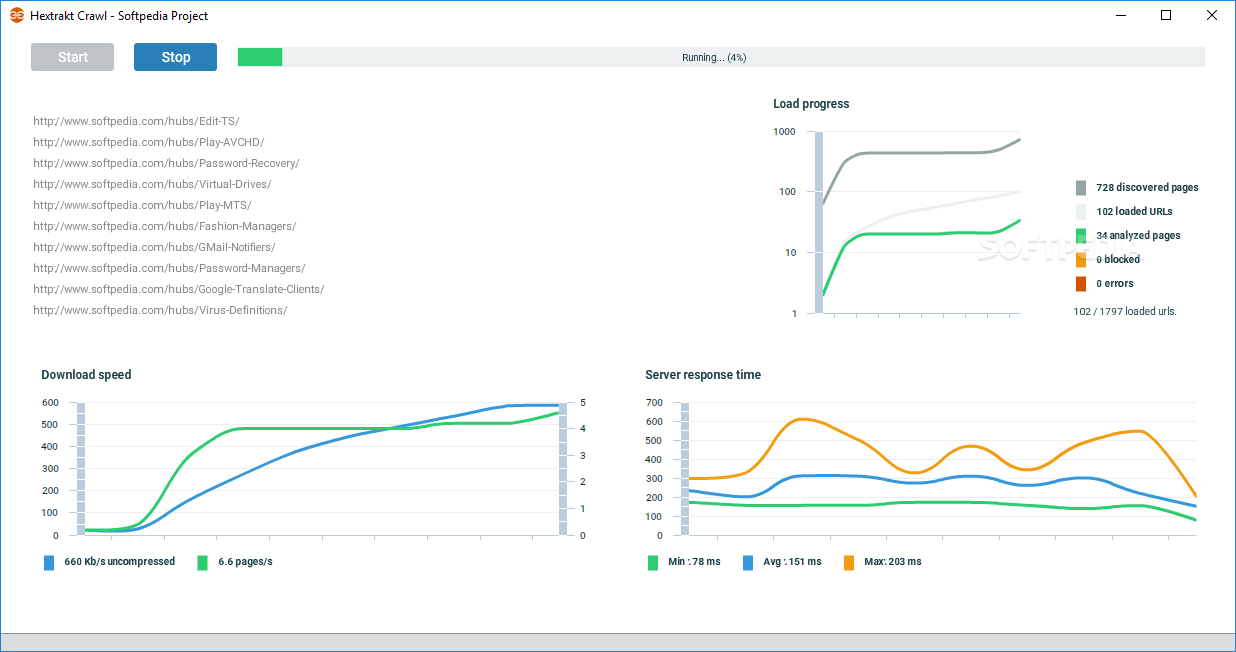This screenshot has height=652, width=1236.
Task: Click the '6.6 pages/s' label
Action: pyautogui.click(x=245, y=562)
